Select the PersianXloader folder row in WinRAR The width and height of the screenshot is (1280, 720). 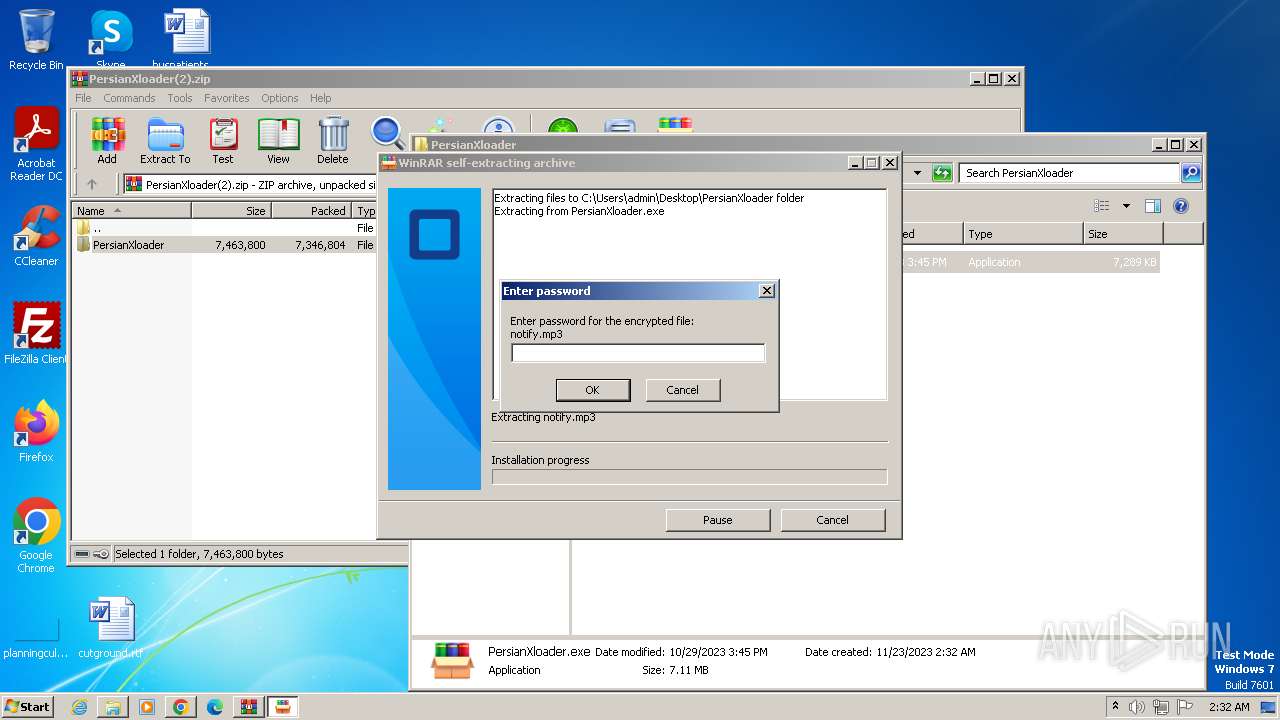pos(225,245)
